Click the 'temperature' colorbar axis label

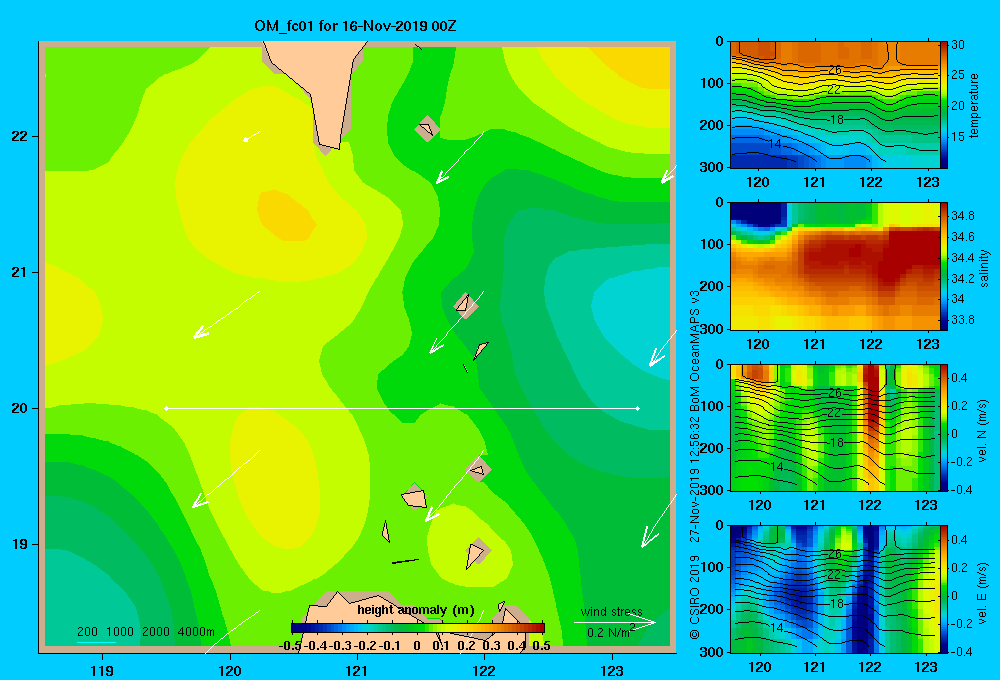pos(974,105)
